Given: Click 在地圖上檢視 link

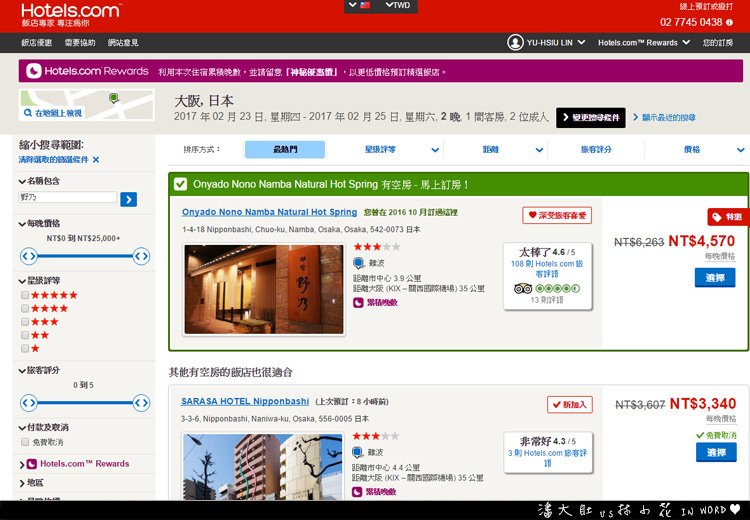Looking at the screenshot, I should (58, 113).
